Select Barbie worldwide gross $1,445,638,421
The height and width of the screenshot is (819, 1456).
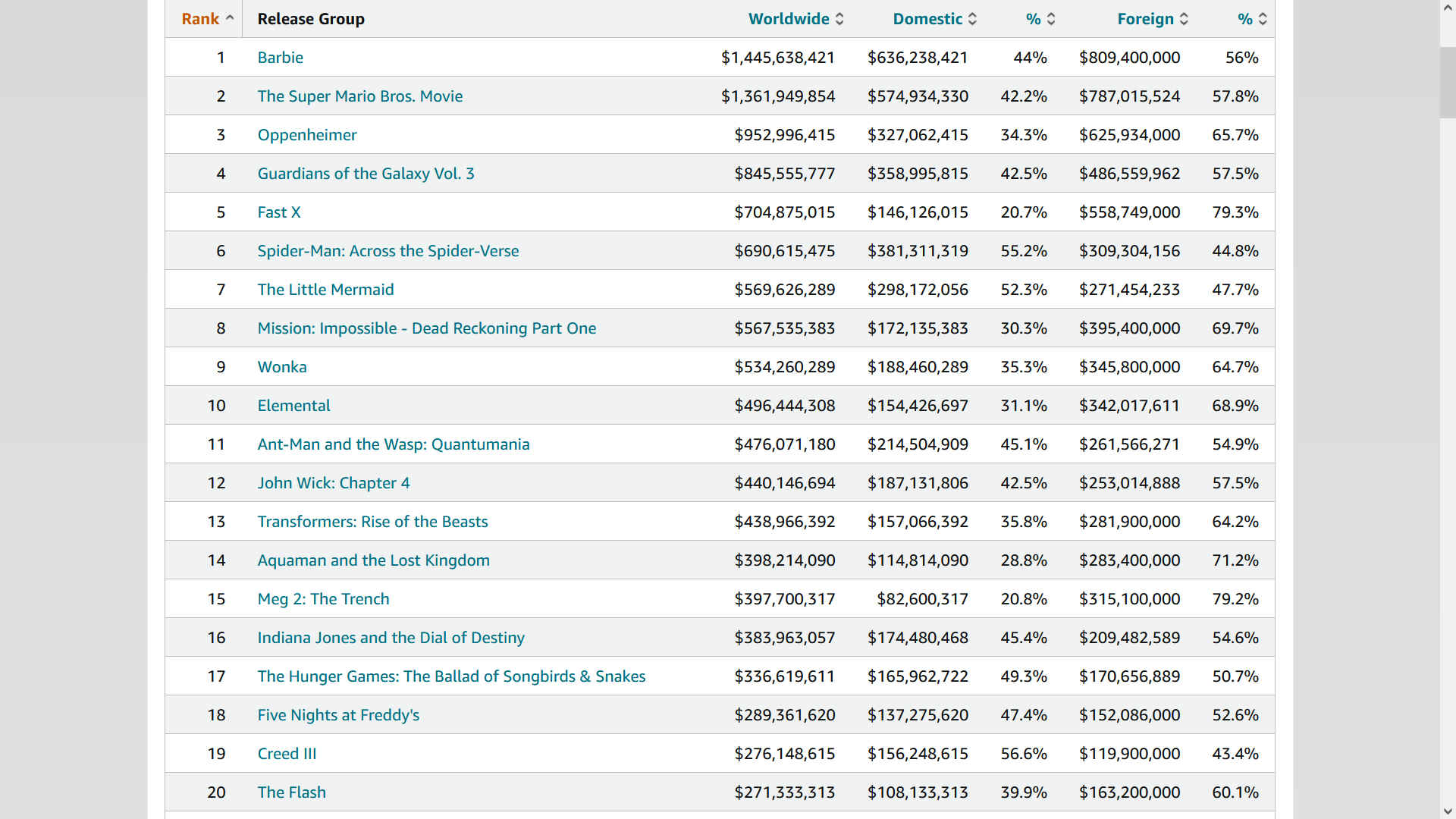[777, 58]
